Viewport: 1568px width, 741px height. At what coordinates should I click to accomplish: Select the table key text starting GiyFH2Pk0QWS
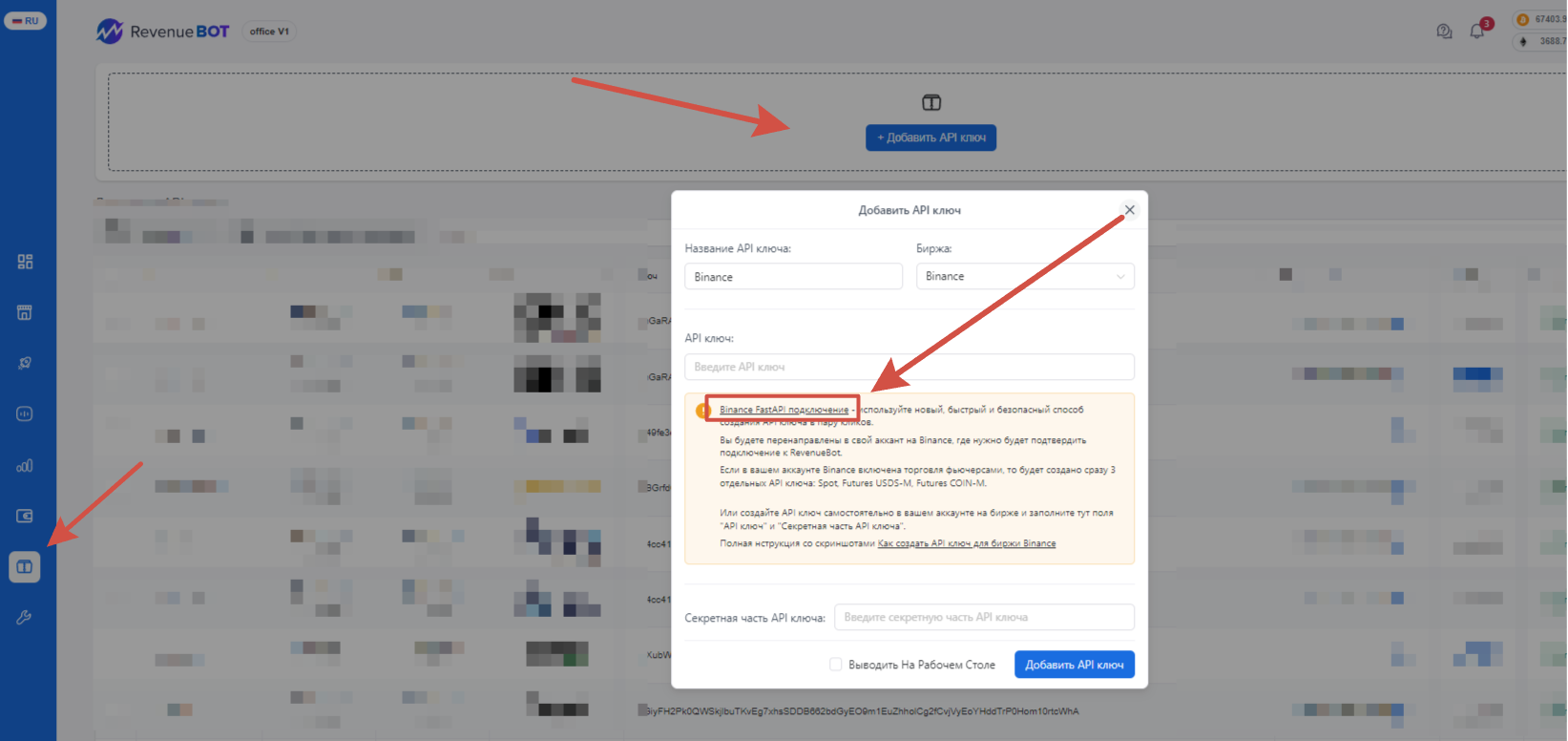coord(863,711)
